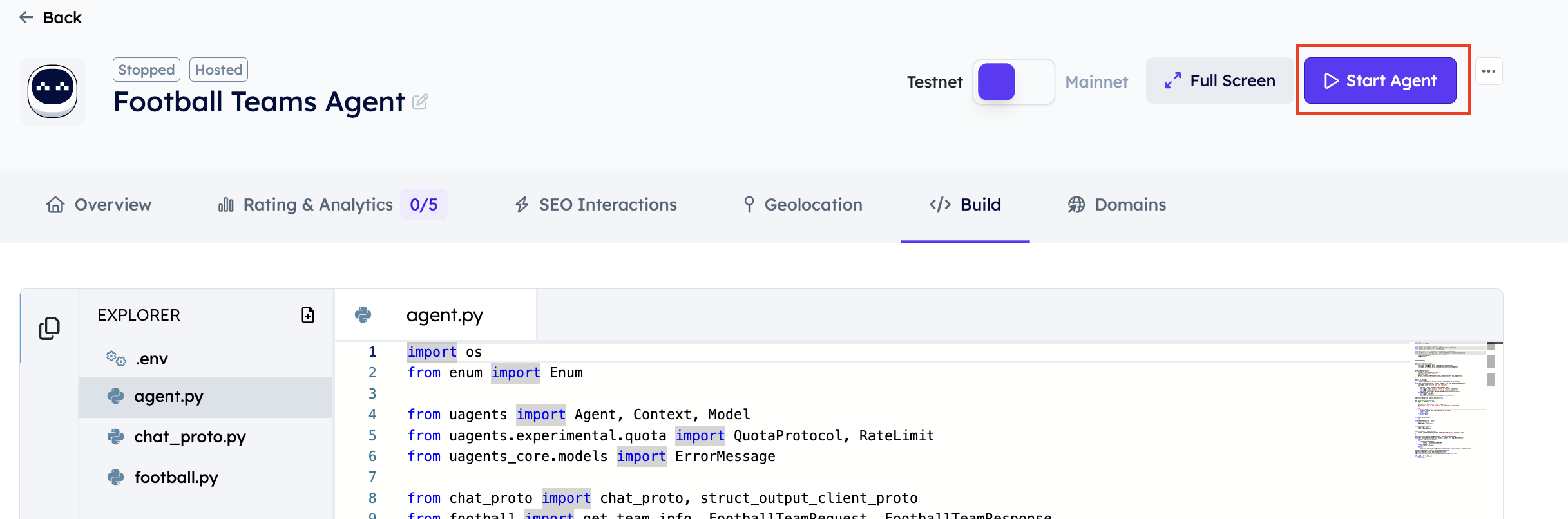Click the lightning icon on SEO Interactions

pyautogui.click(x=522, y=205)
